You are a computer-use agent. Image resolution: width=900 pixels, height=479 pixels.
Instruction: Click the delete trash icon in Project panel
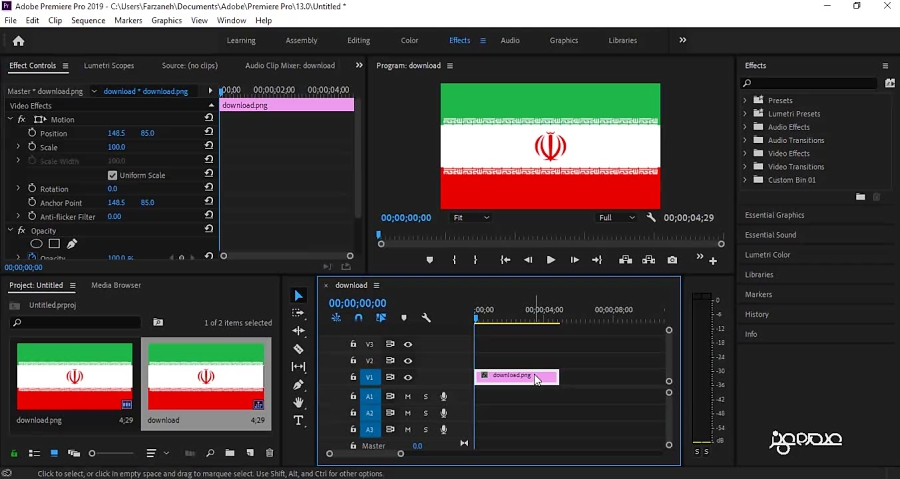click(x=269, y=453)
